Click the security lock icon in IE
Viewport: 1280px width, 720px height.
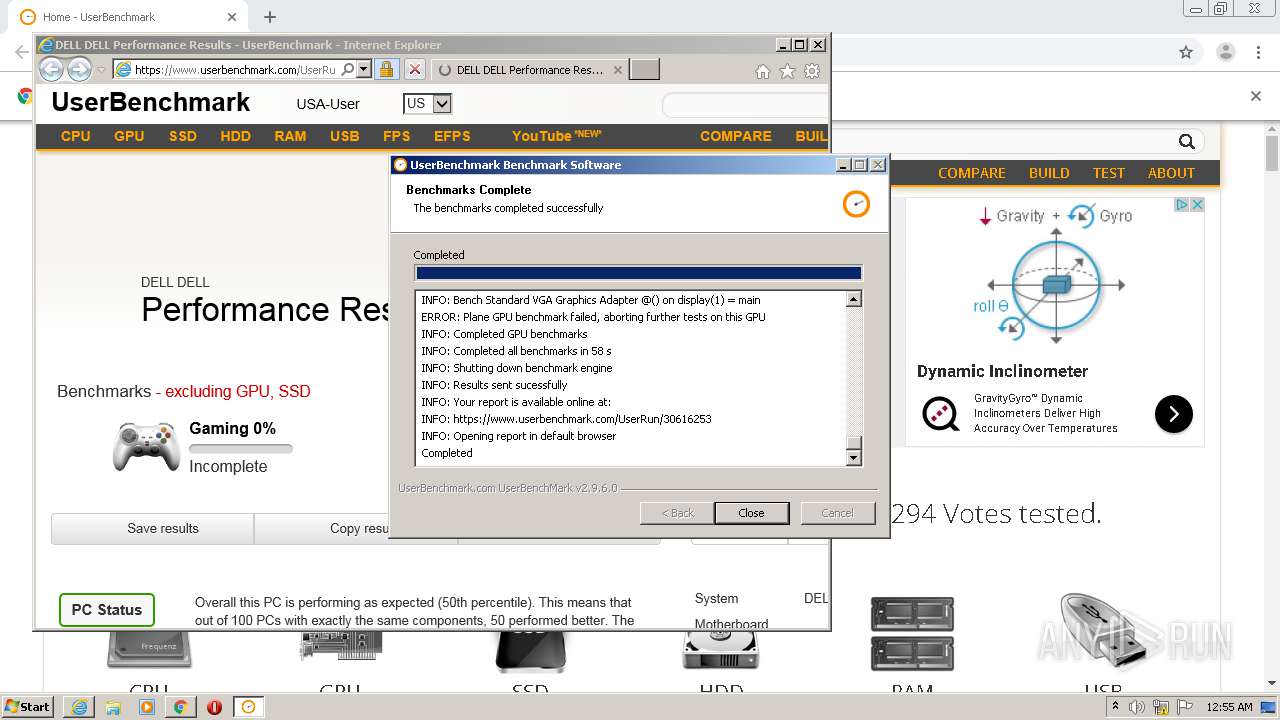point(386,69)
